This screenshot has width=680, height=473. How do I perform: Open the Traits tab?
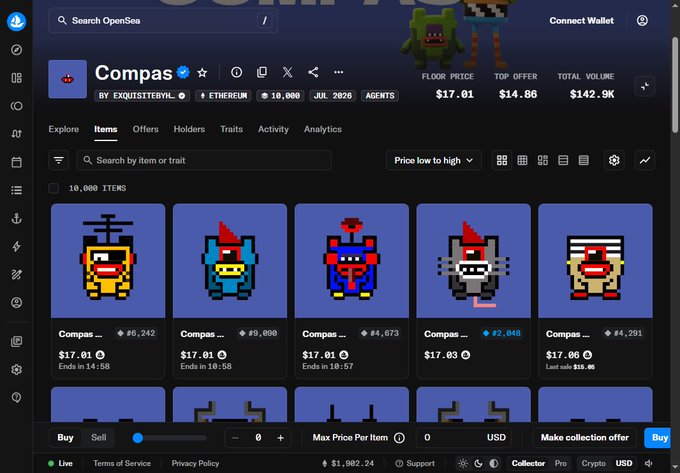[232, 129]
